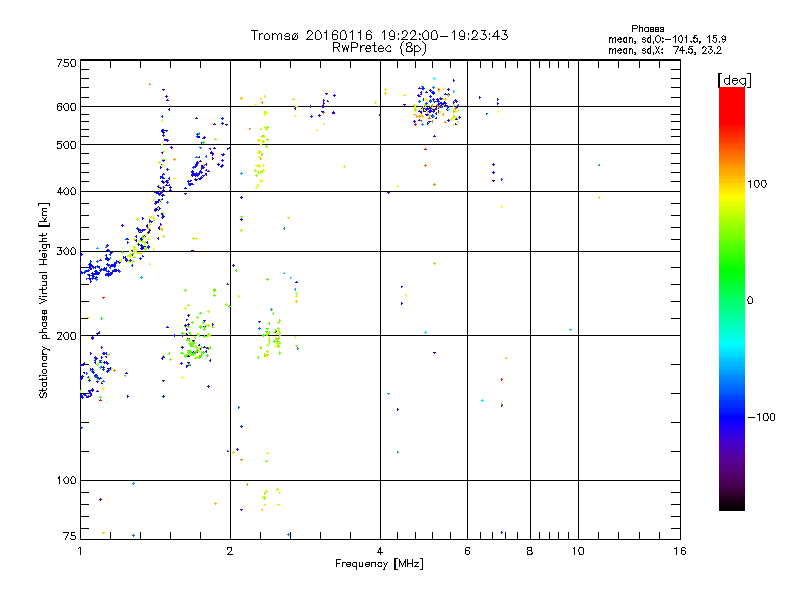Click the 'Frequency [MHz]' x-axis title
The height and width of the screenshot is (600, 800).
pos(379,564)
